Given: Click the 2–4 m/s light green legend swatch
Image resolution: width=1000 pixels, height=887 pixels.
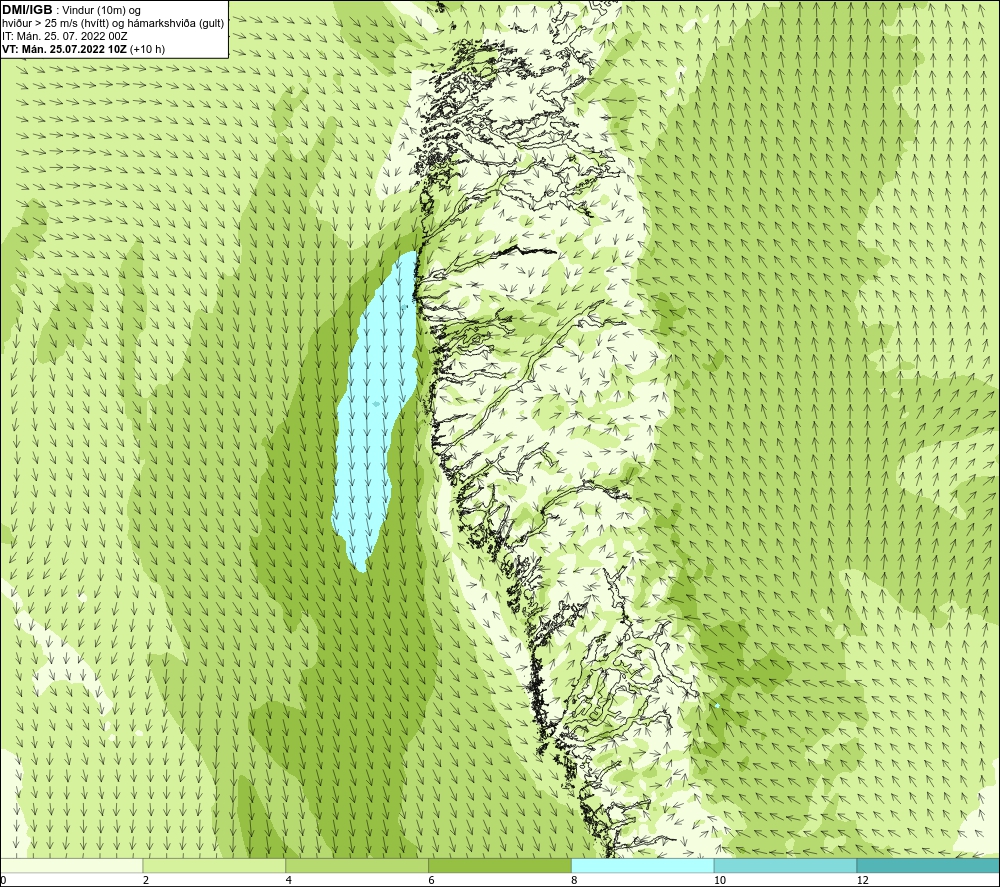Looking at the screenshot, I should [214, 865].
